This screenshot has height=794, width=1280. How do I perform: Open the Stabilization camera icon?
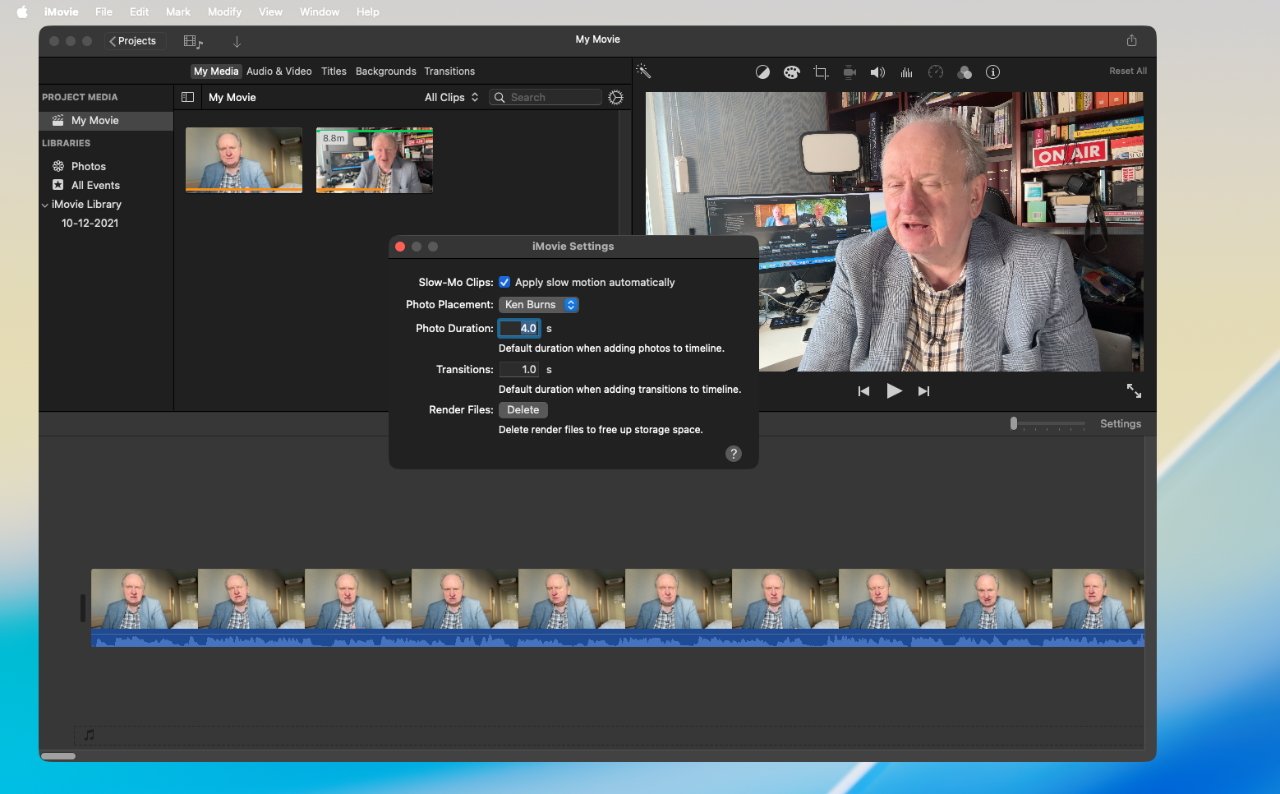click(x=849, y=71)
